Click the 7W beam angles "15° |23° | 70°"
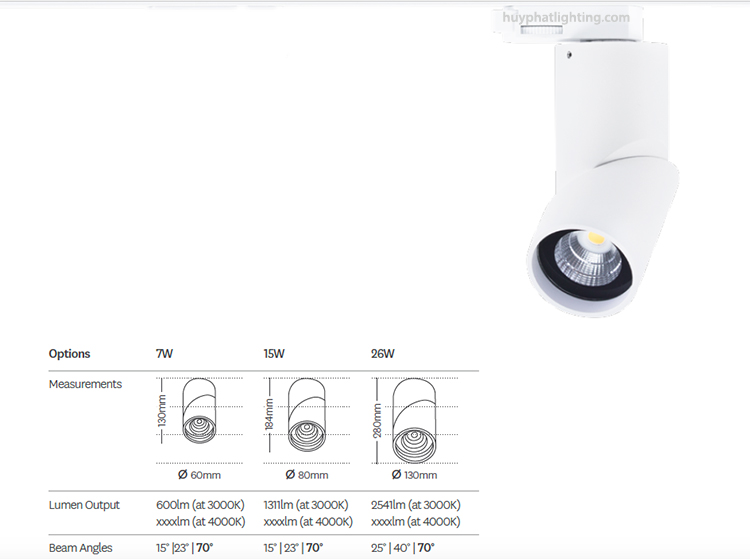This screenshot has width=750, height=559. (185, 548)
